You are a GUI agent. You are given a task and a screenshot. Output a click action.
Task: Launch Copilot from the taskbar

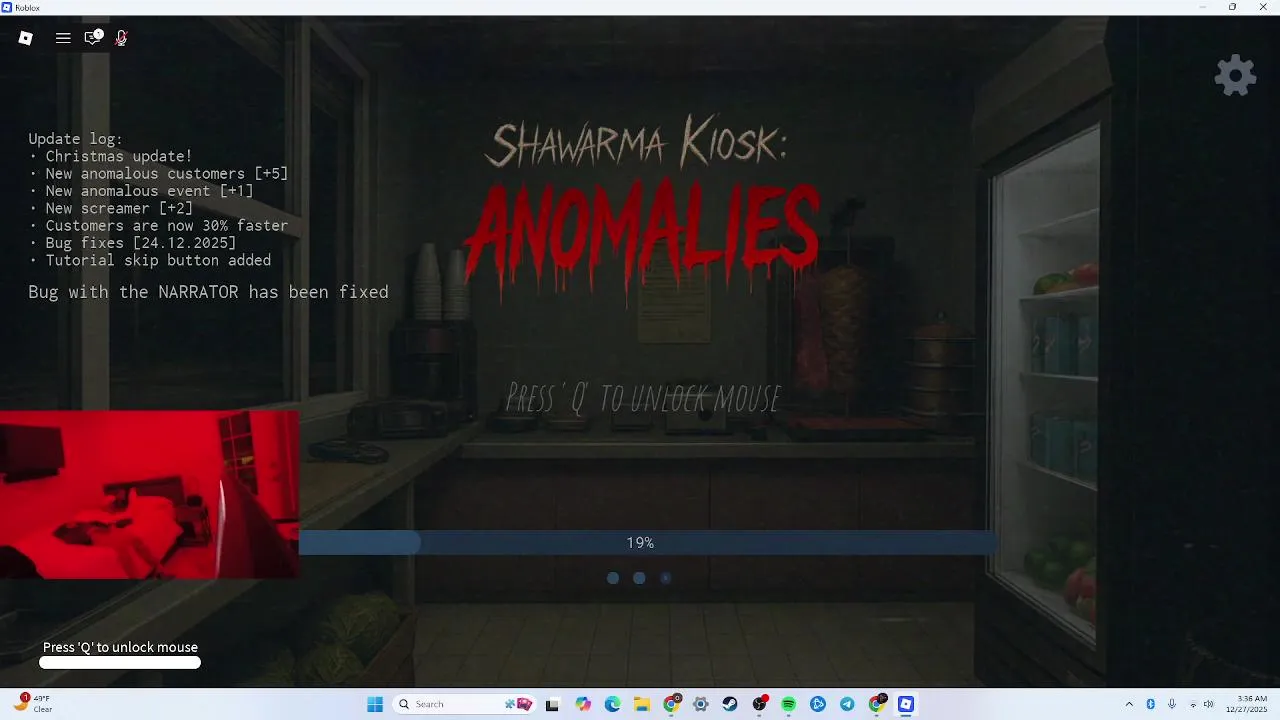583,704
